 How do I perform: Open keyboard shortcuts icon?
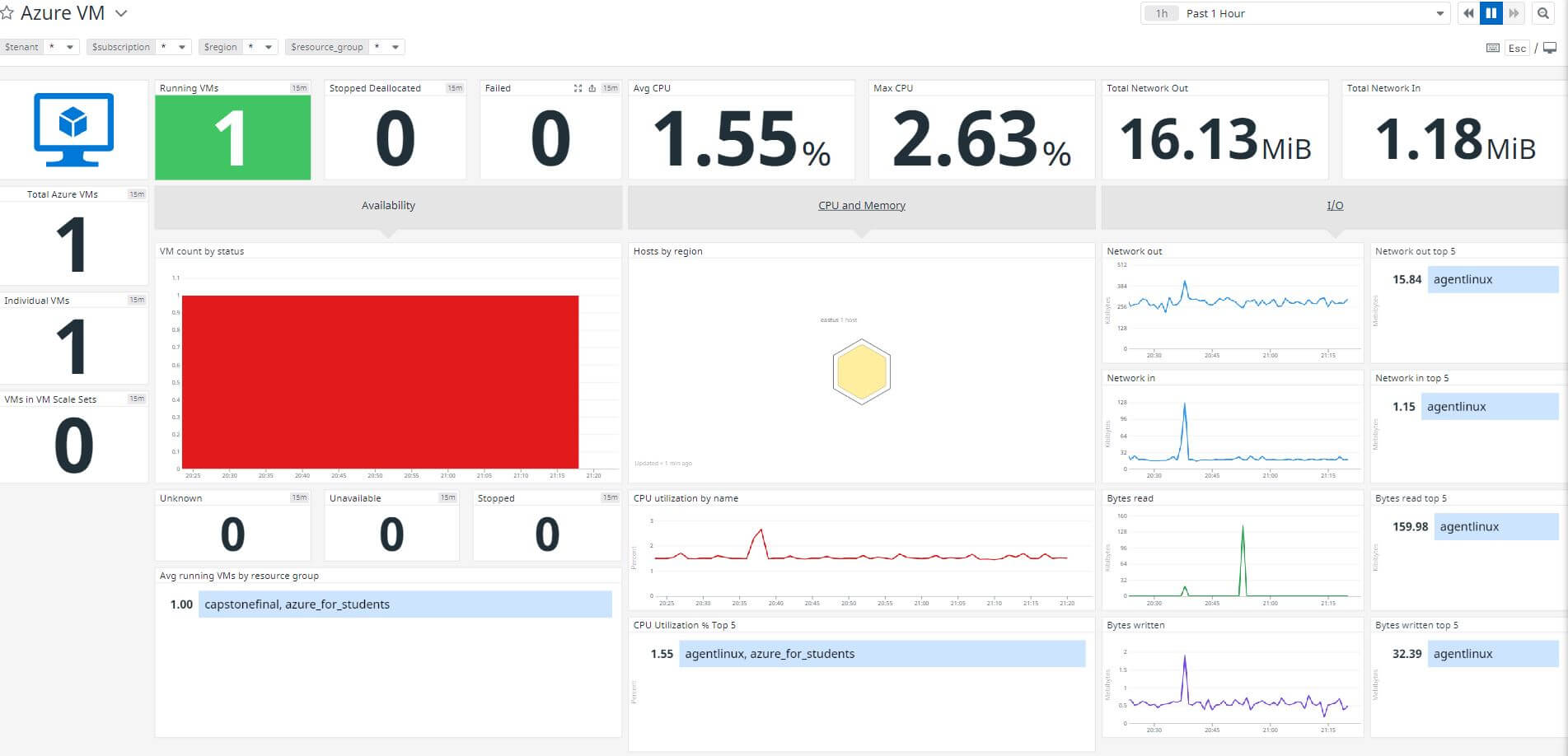pos(1493,48)
